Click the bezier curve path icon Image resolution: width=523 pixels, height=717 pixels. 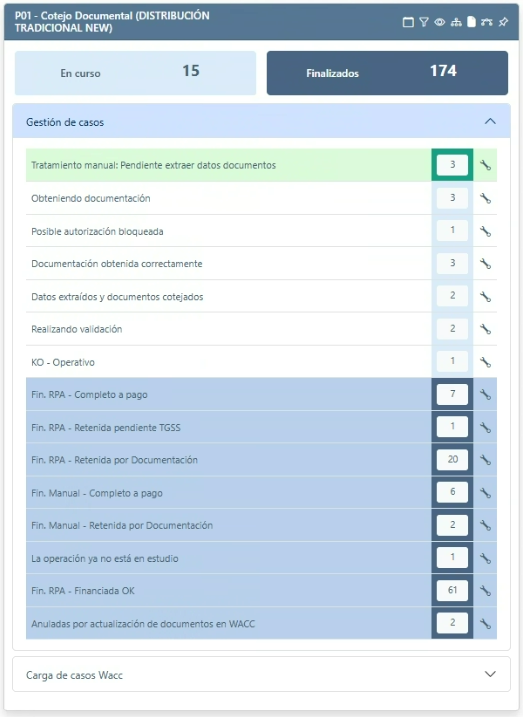pos(487,22)
